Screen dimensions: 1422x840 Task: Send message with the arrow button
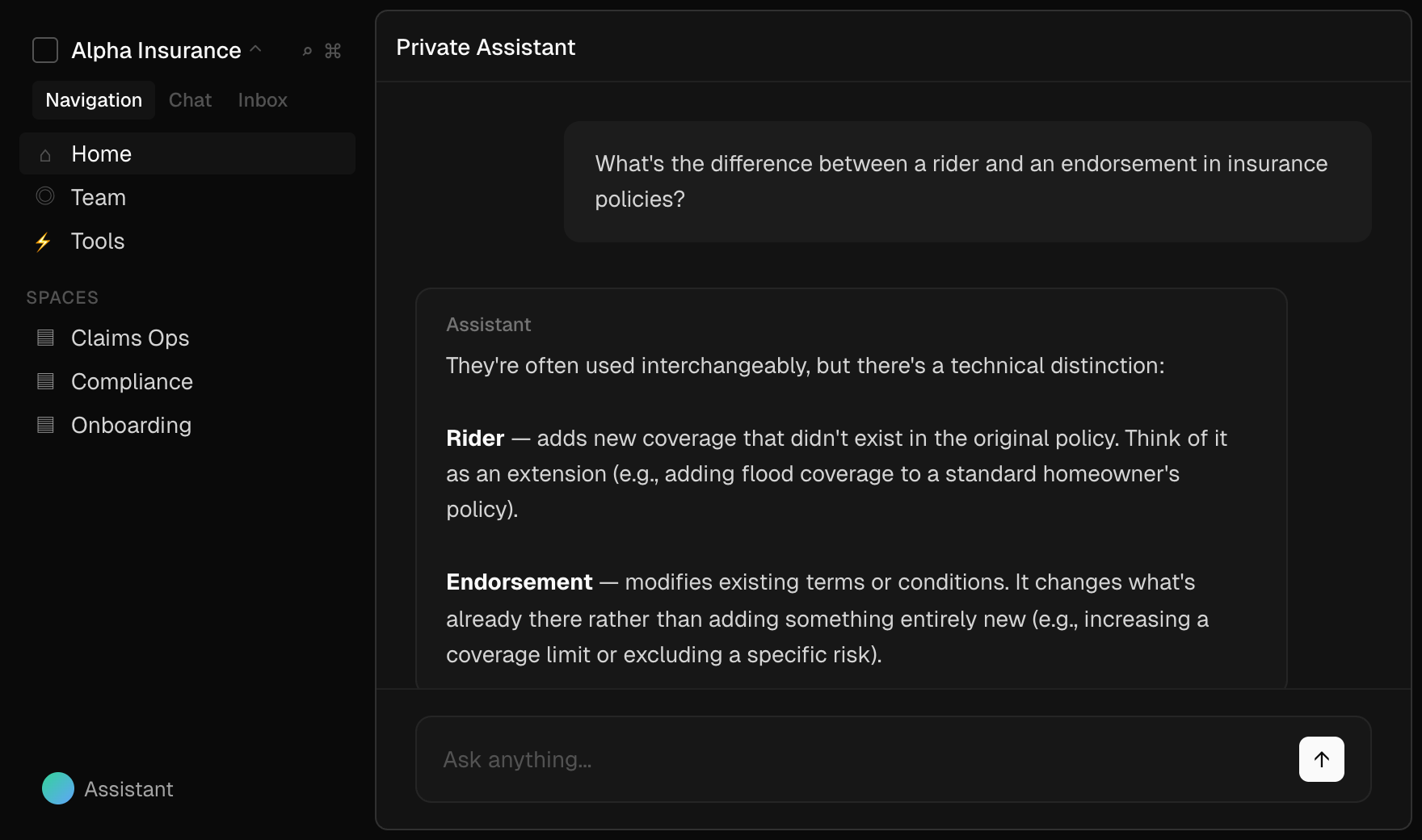click(x=1320, y=759)
